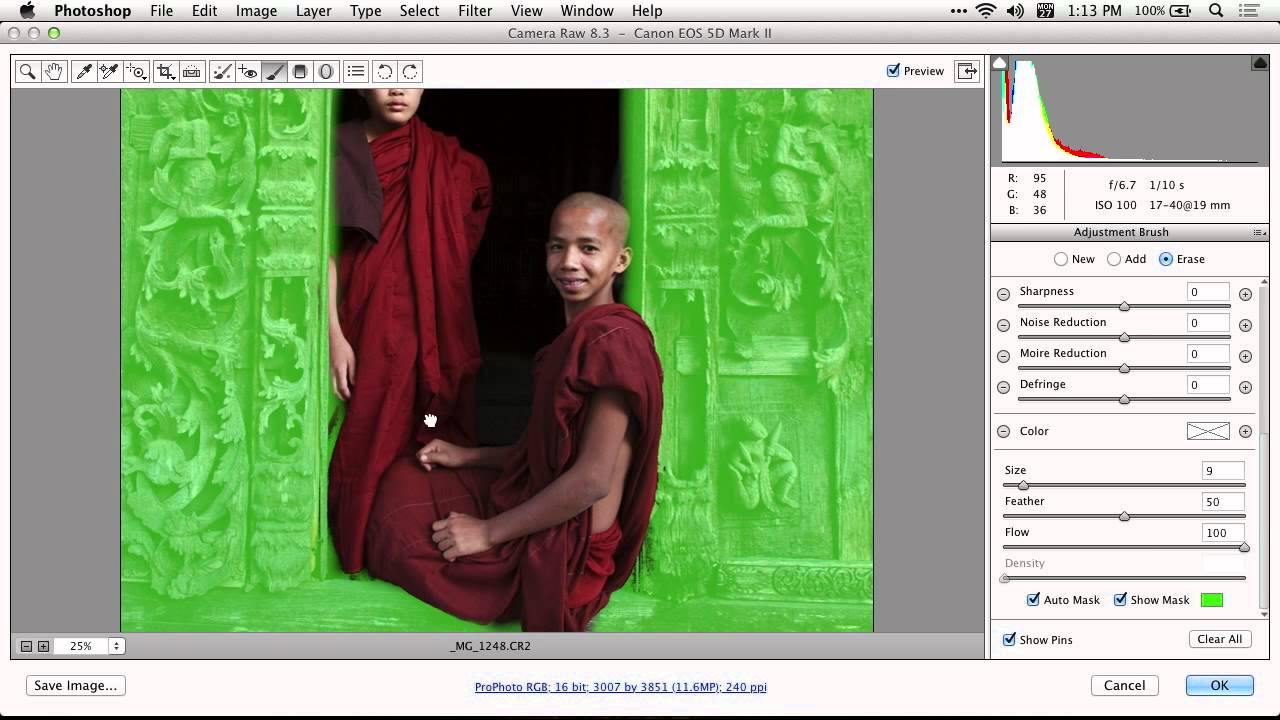Select the Radial Filter tool
Image resolution: width=1280 pixels, height=720 pixels.
[326, 71]
